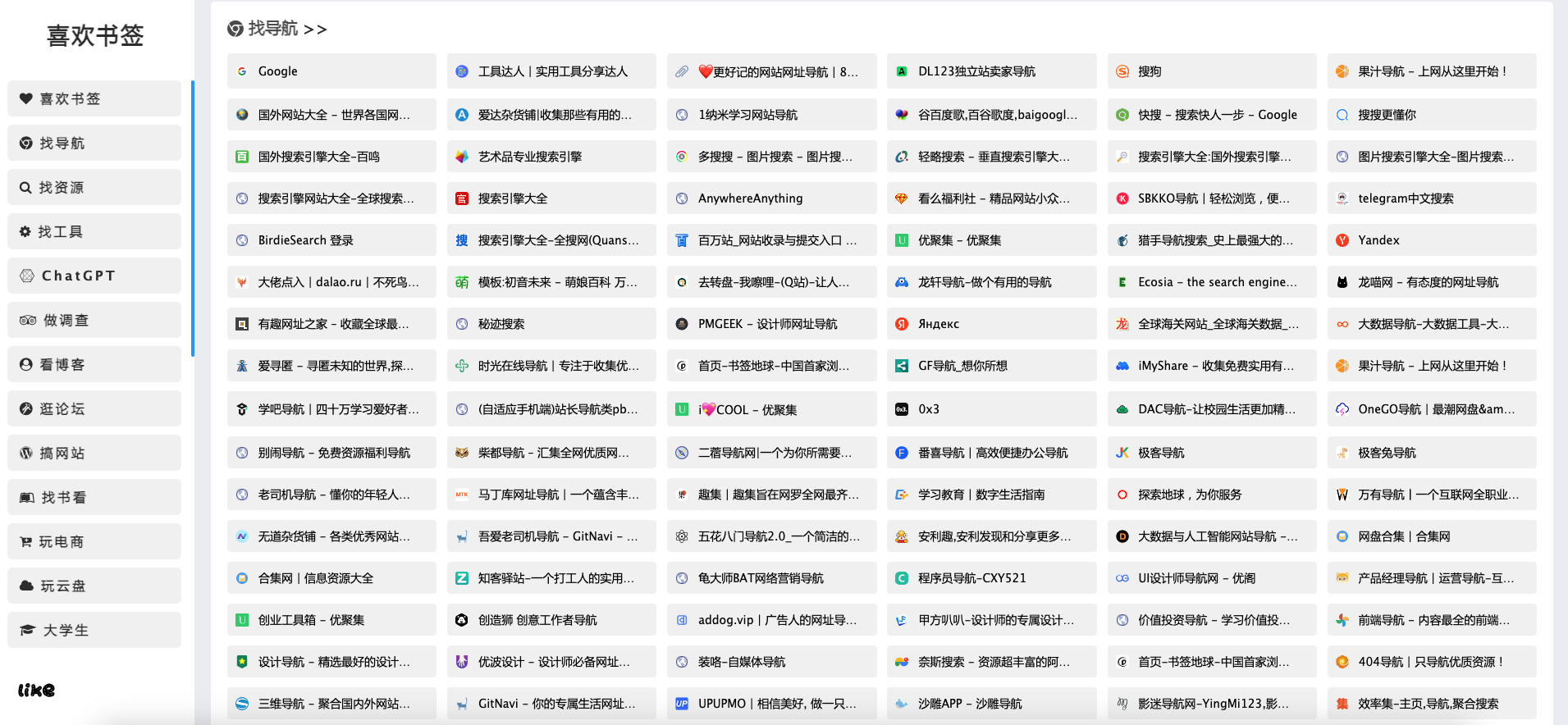Click the Chrome icon next to 找导航 in sidebar
Screen dimensions: 1568x725
[26, 143]
